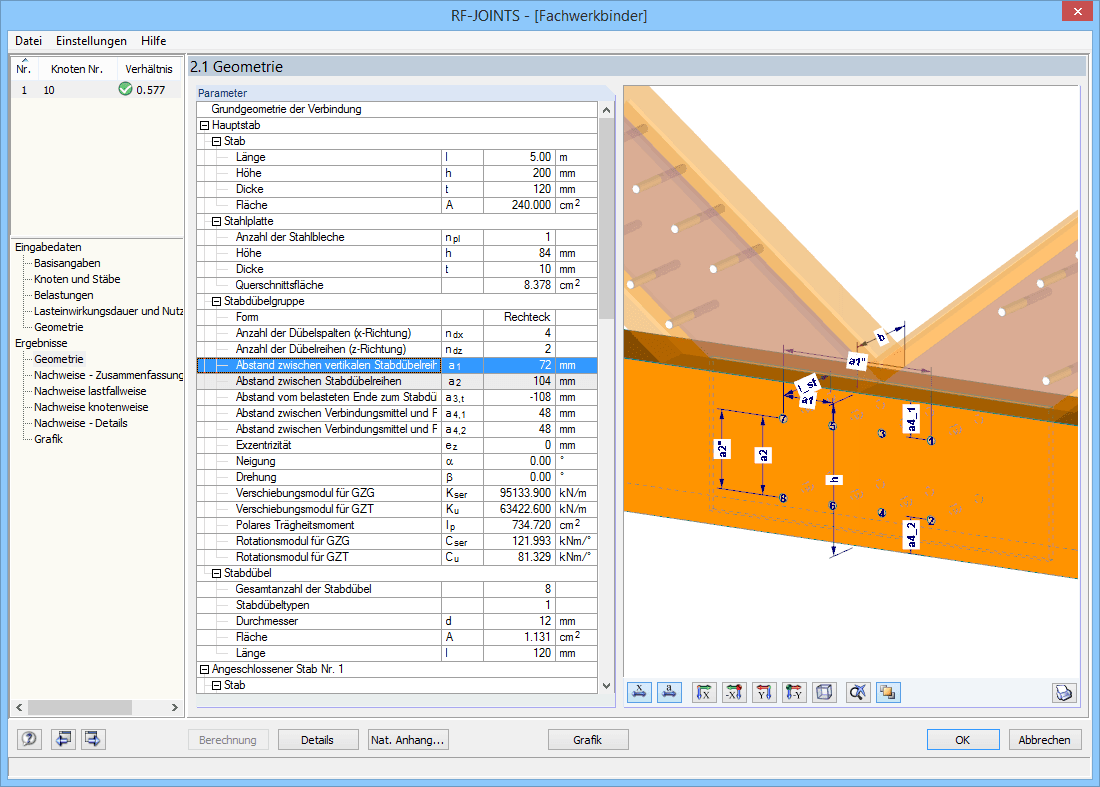Switch to isometric cube view
The width and height of the screenshot is (1100, 787).
(x=824, y=692)
